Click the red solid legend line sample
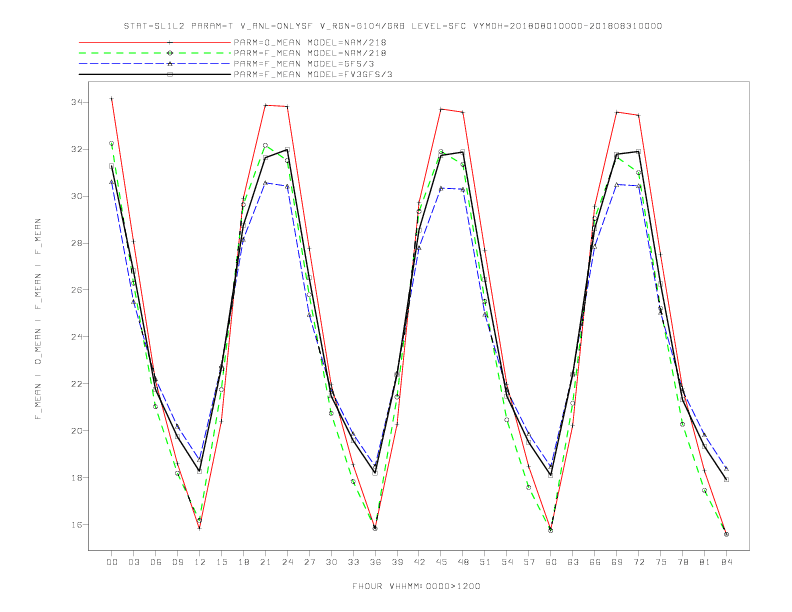 [x=155, y=42]
